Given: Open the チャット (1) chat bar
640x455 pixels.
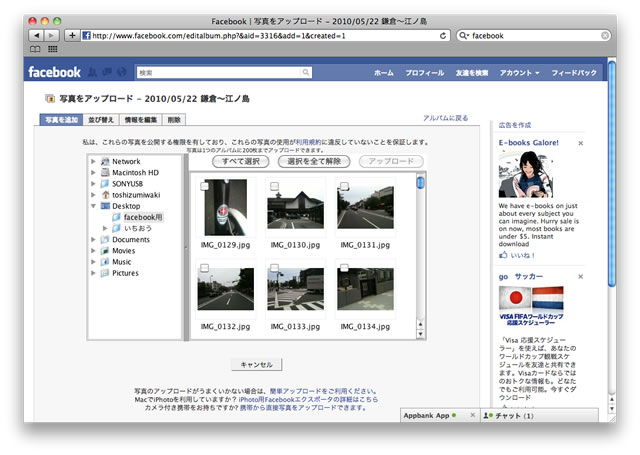Looking at the screenshot, I should [x=539, y=415].
